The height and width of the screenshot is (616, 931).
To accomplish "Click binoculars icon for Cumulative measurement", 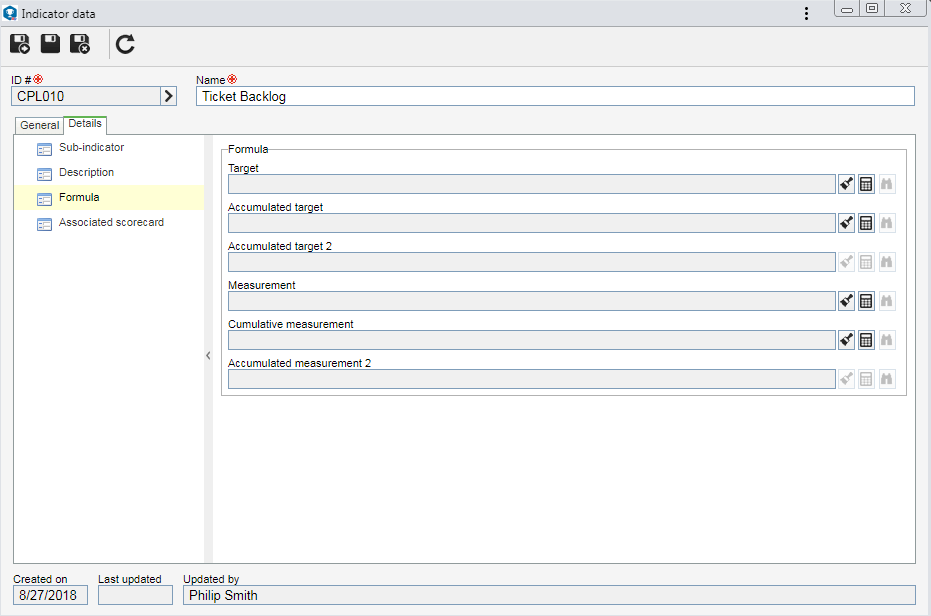I will (886, 340).
